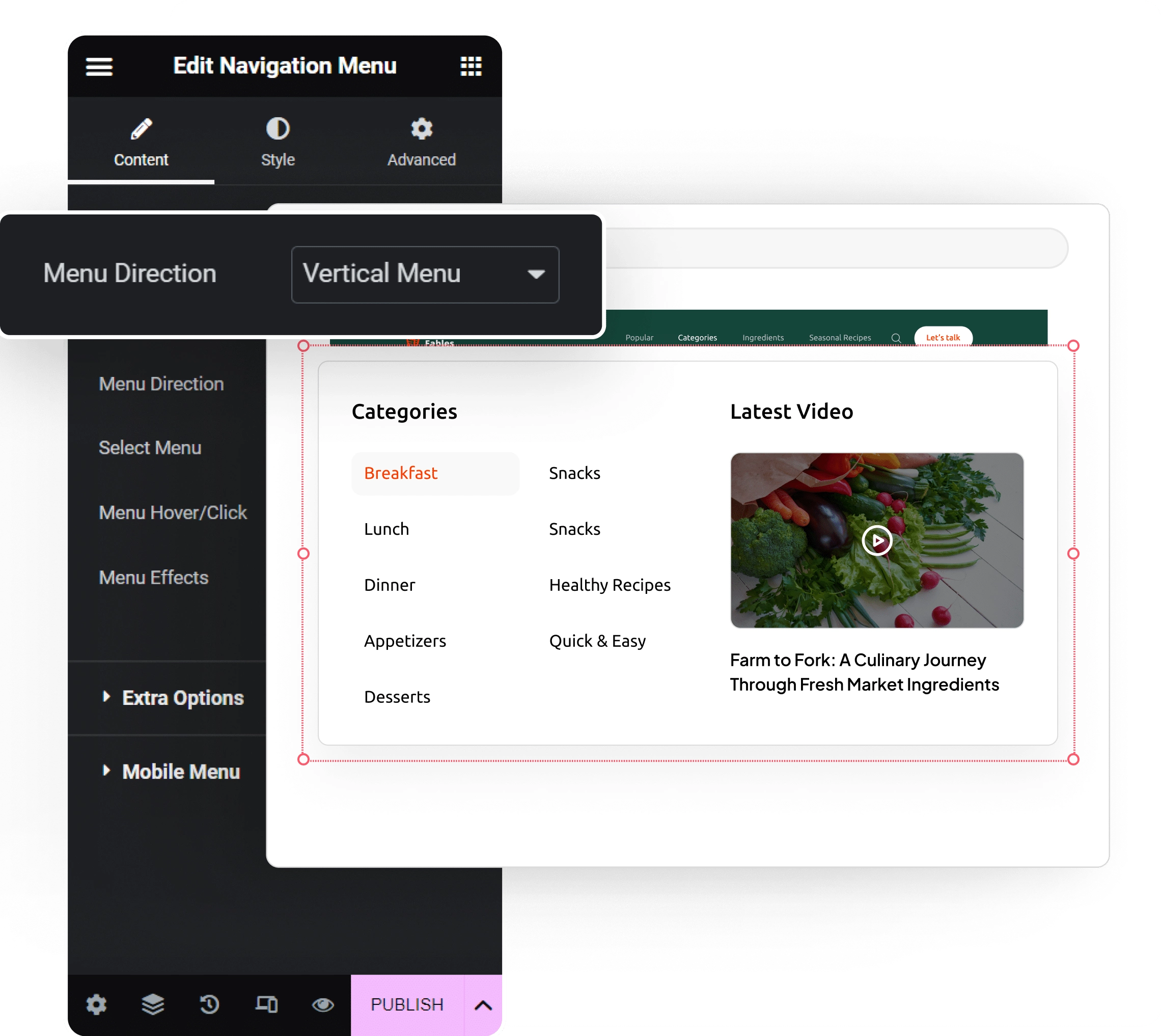Click the Let's talk button
The image size is (1161, 1036).
943,338
